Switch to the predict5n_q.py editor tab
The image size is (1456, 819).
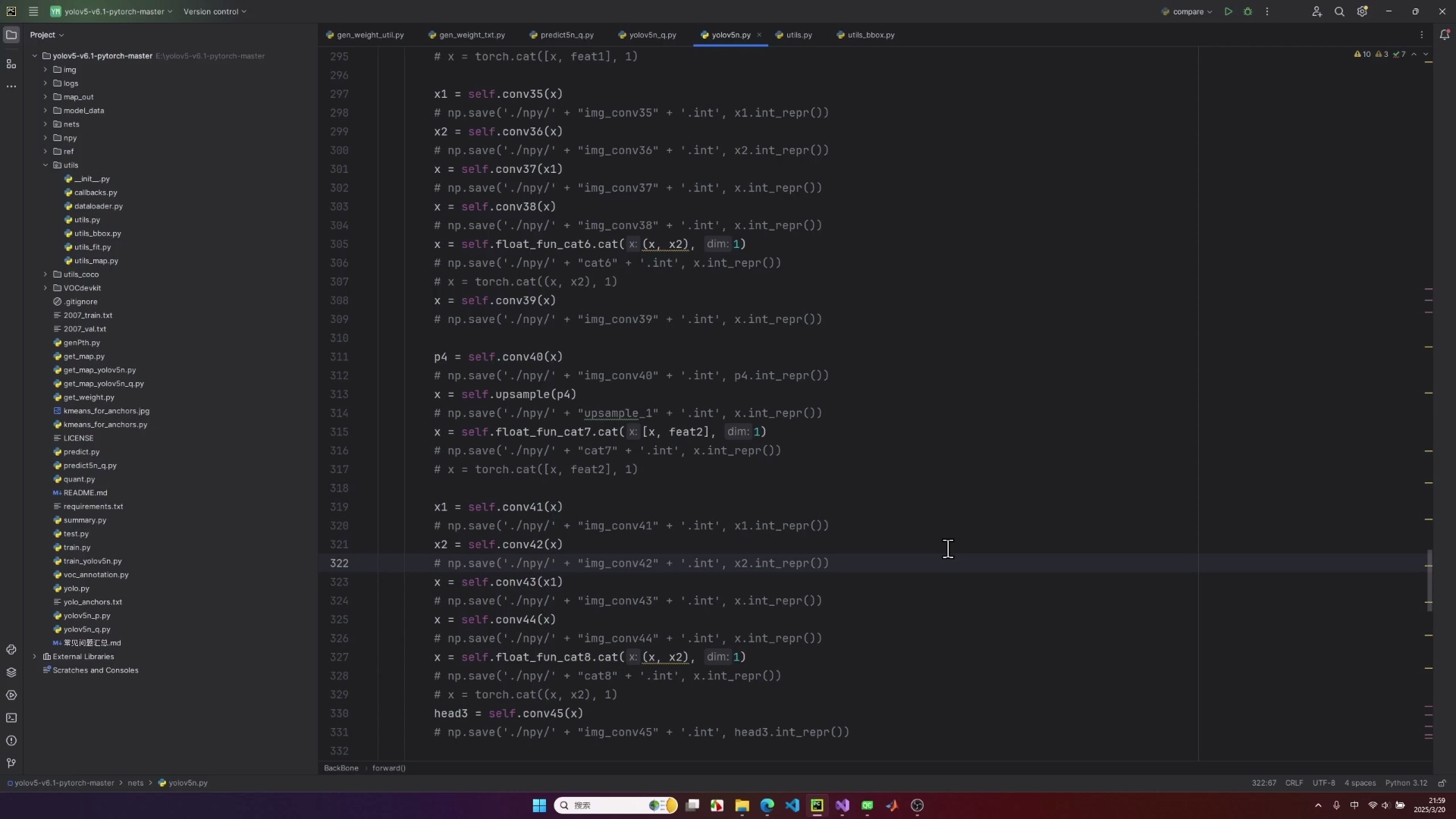(x=566, y=35)
